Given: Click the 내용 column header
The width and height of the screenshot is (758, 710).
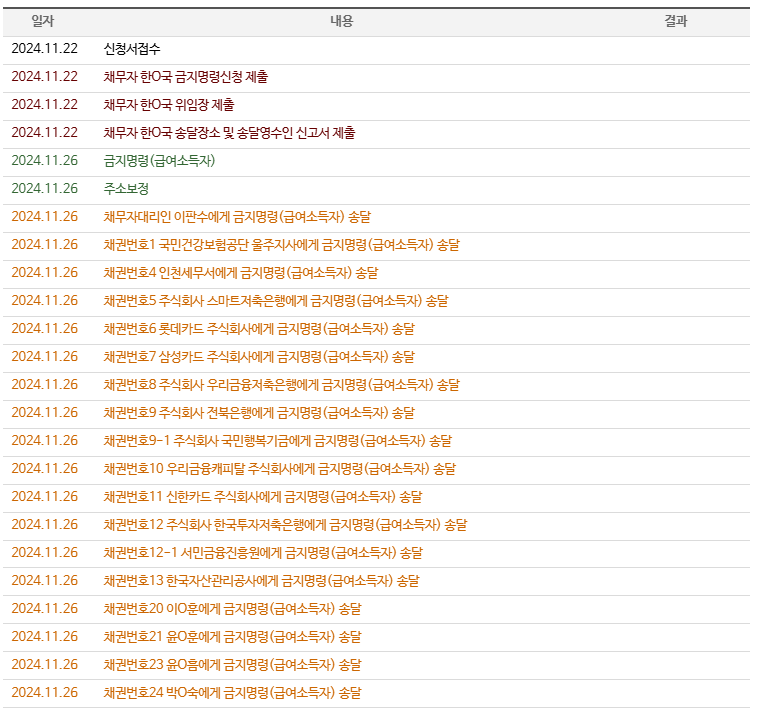Looking at the screenshot, I should [x=342, y=21].
